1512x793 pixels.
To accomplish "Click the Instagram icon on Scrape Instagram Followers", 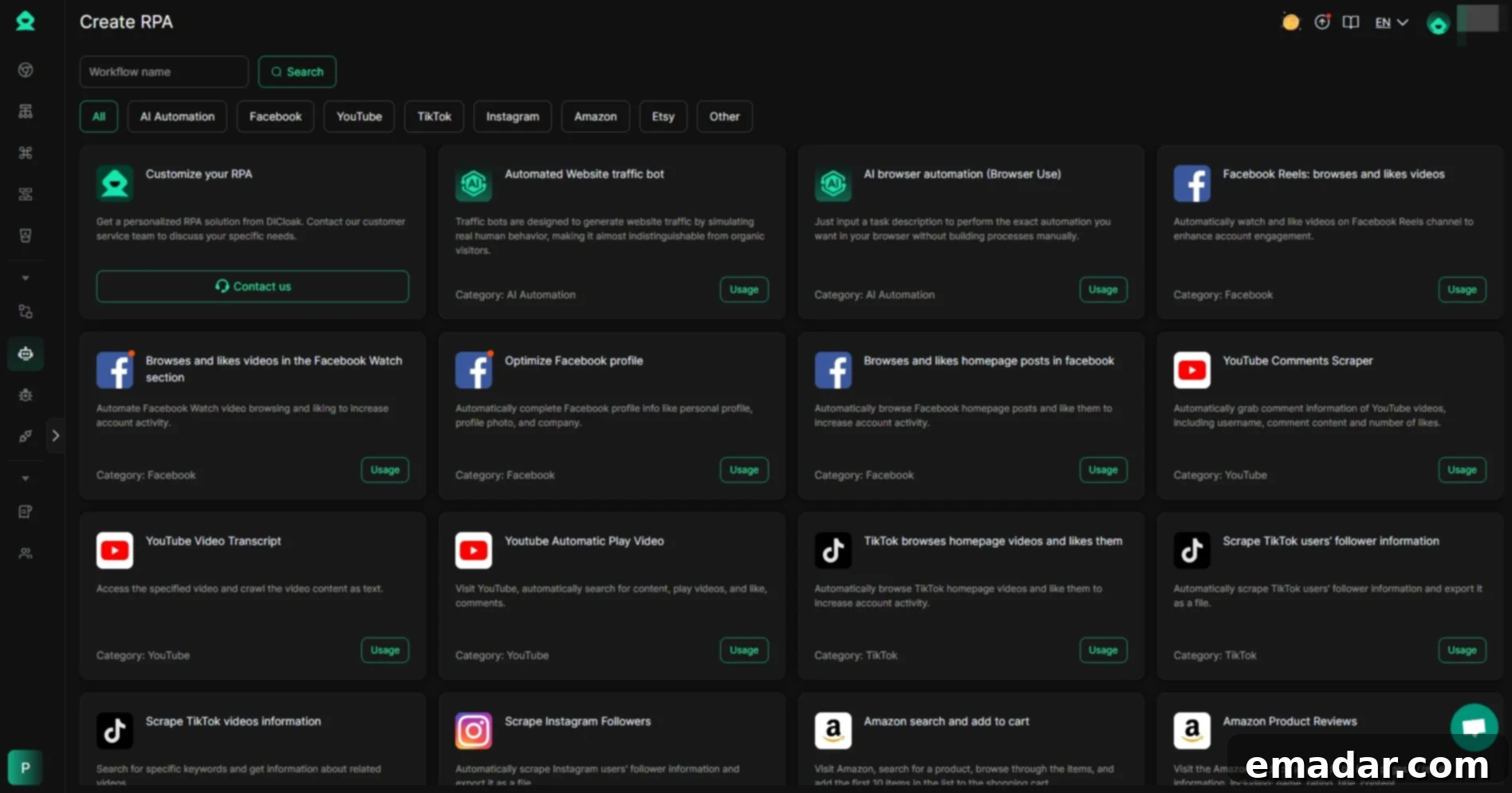I will 474,731.
